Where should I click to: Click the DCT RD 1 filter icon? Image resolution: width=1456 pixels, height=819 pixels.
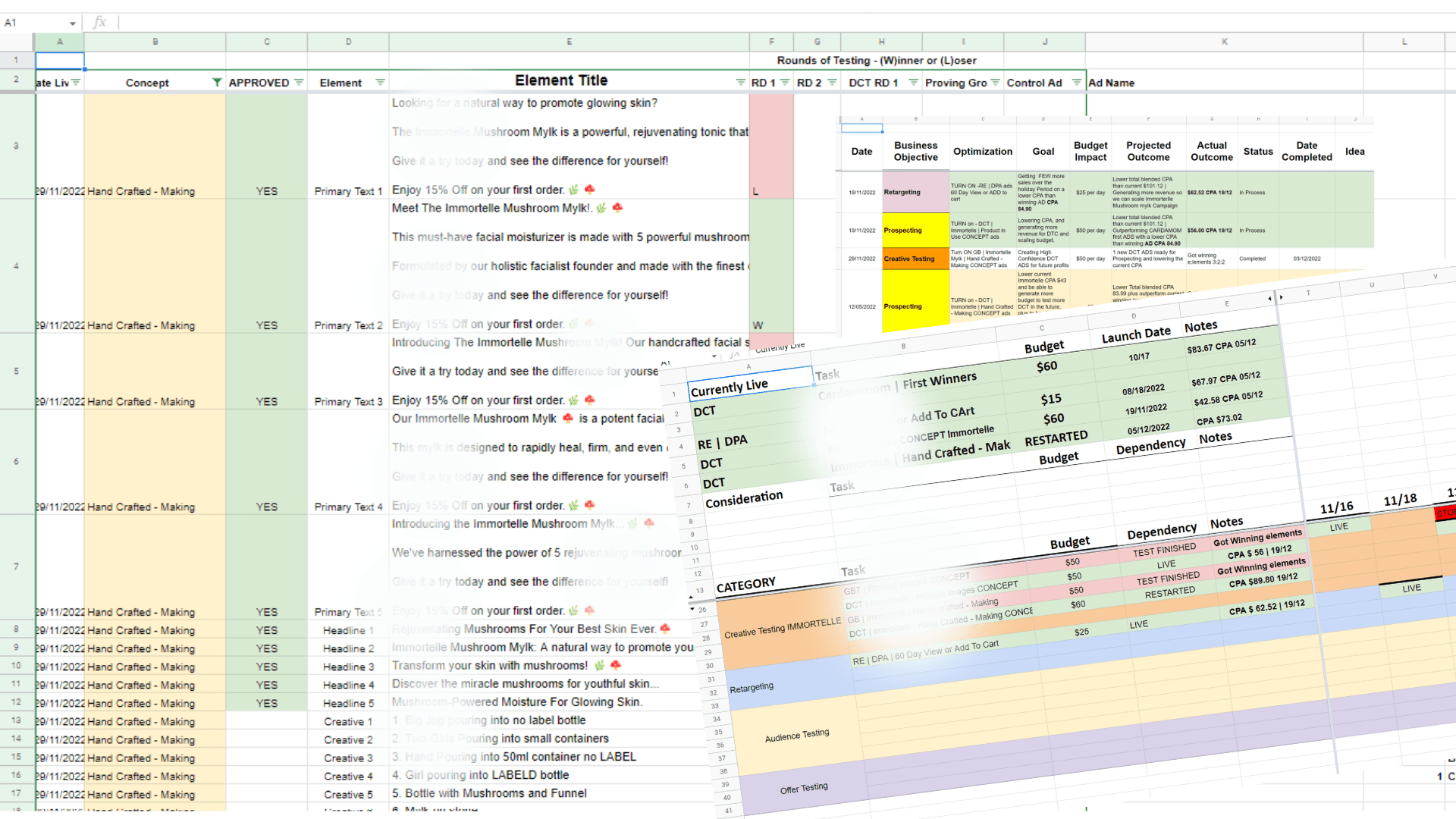[x=913, y=83]
